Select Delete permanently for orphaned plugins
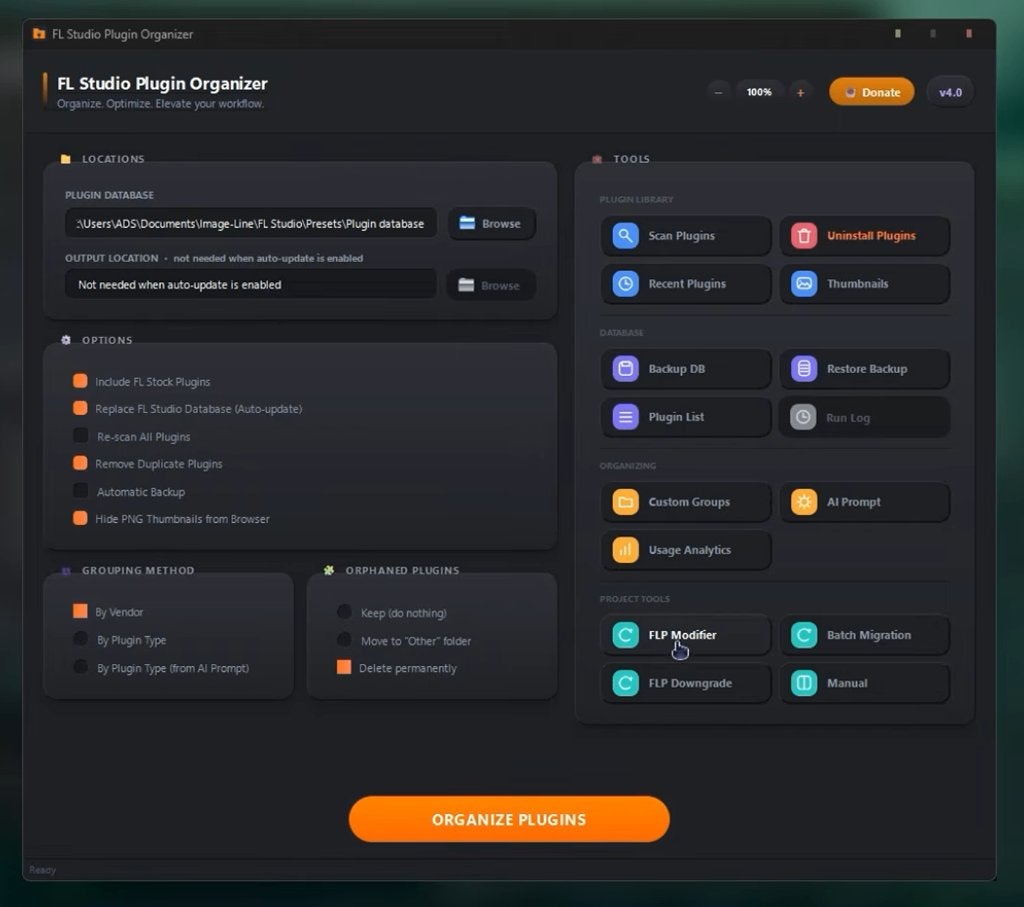The width and height of the screenshot is (1024, 907). point(344,667)
